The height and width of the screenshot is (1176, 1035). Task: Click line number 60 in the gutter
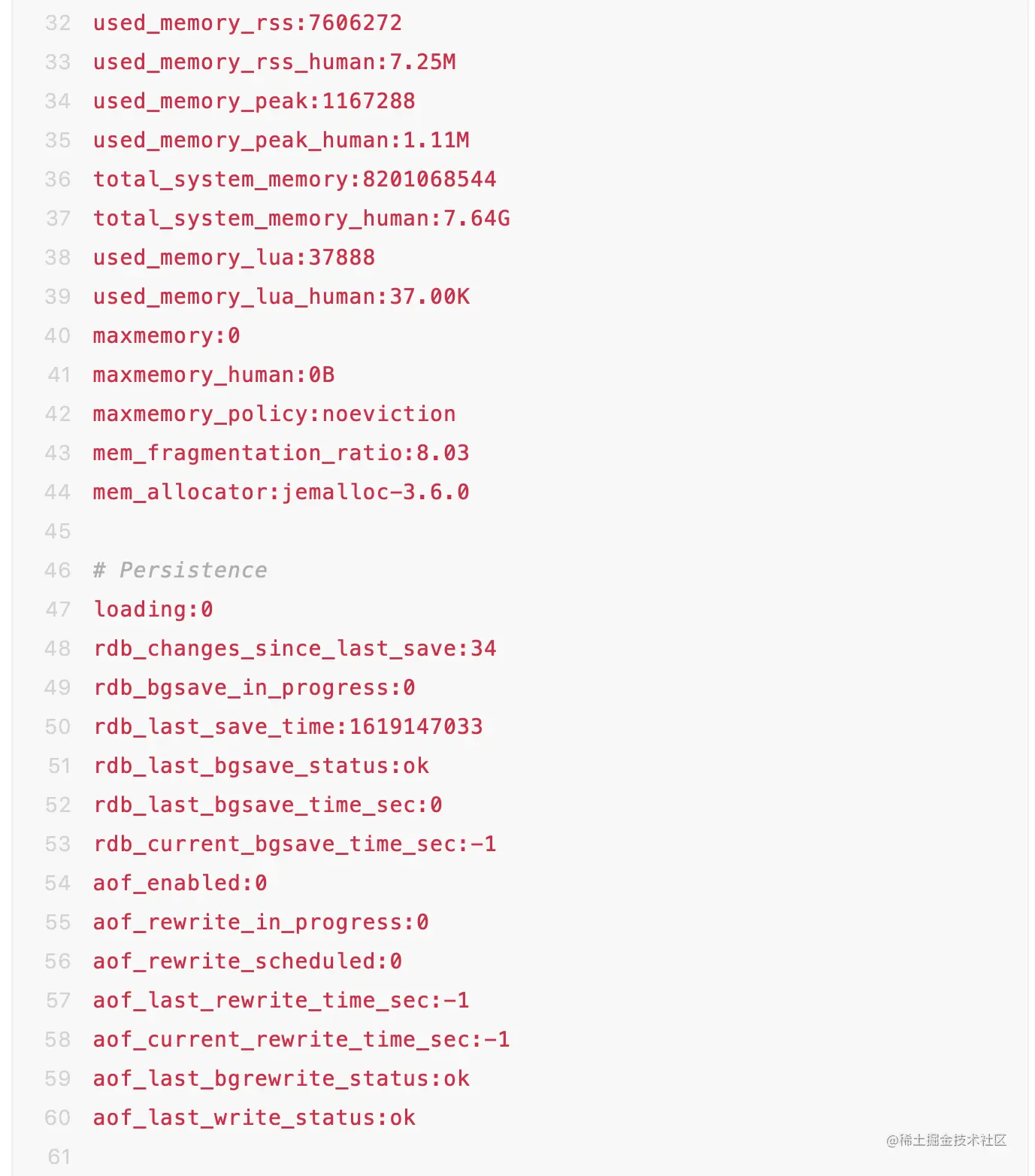click(x=58, y=1118)
